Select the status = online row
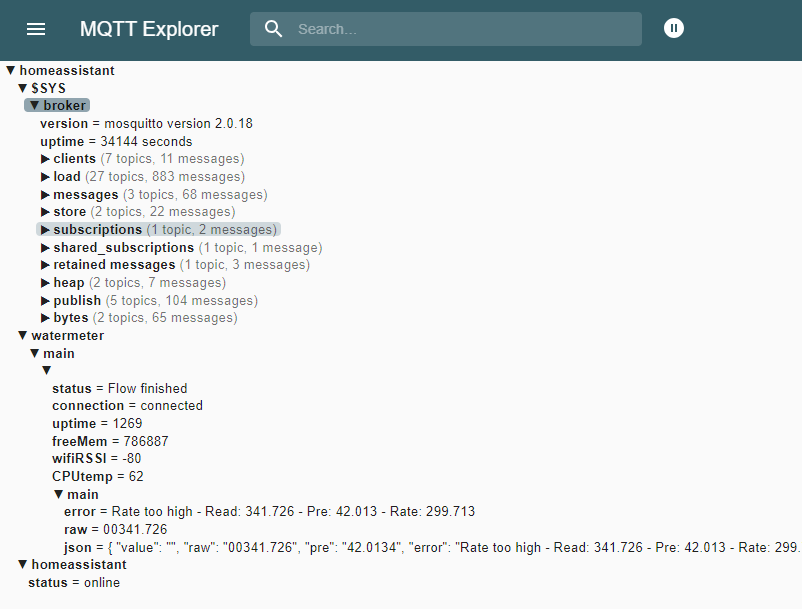The image size is (802, 609). point(74,582)
